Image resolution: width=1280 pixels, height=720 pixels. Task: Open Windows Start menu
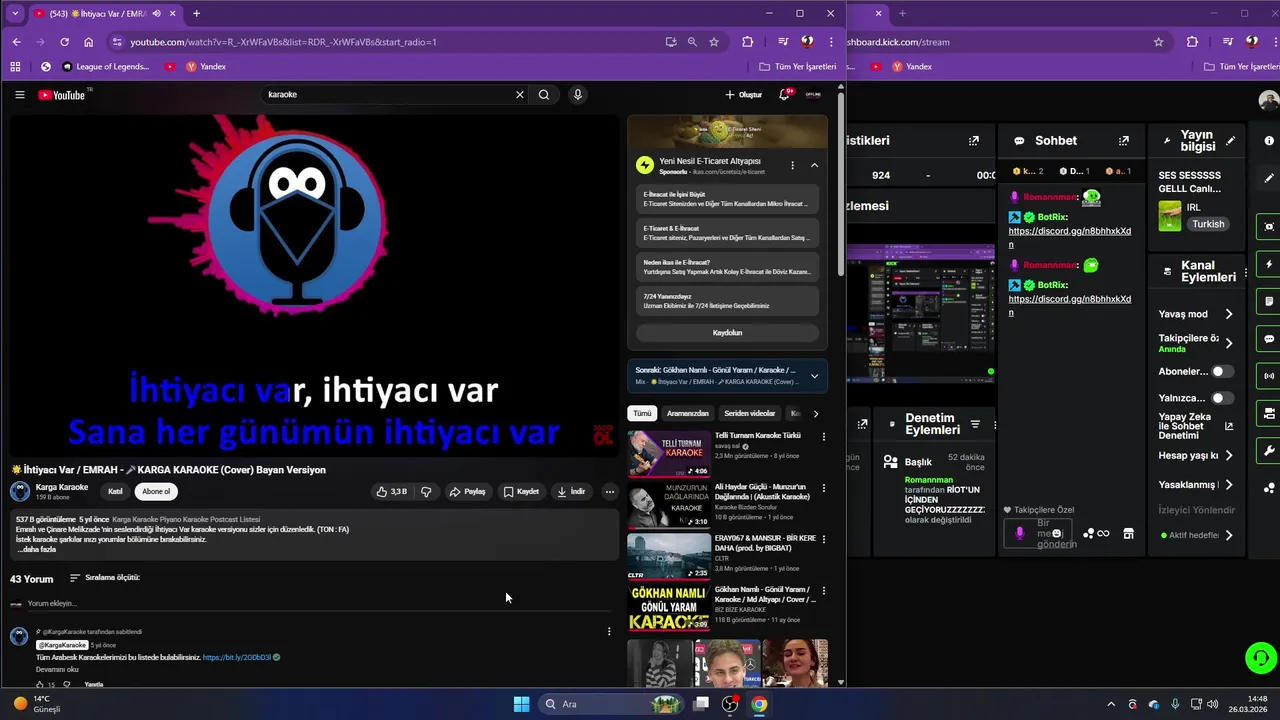click(521, 704)
